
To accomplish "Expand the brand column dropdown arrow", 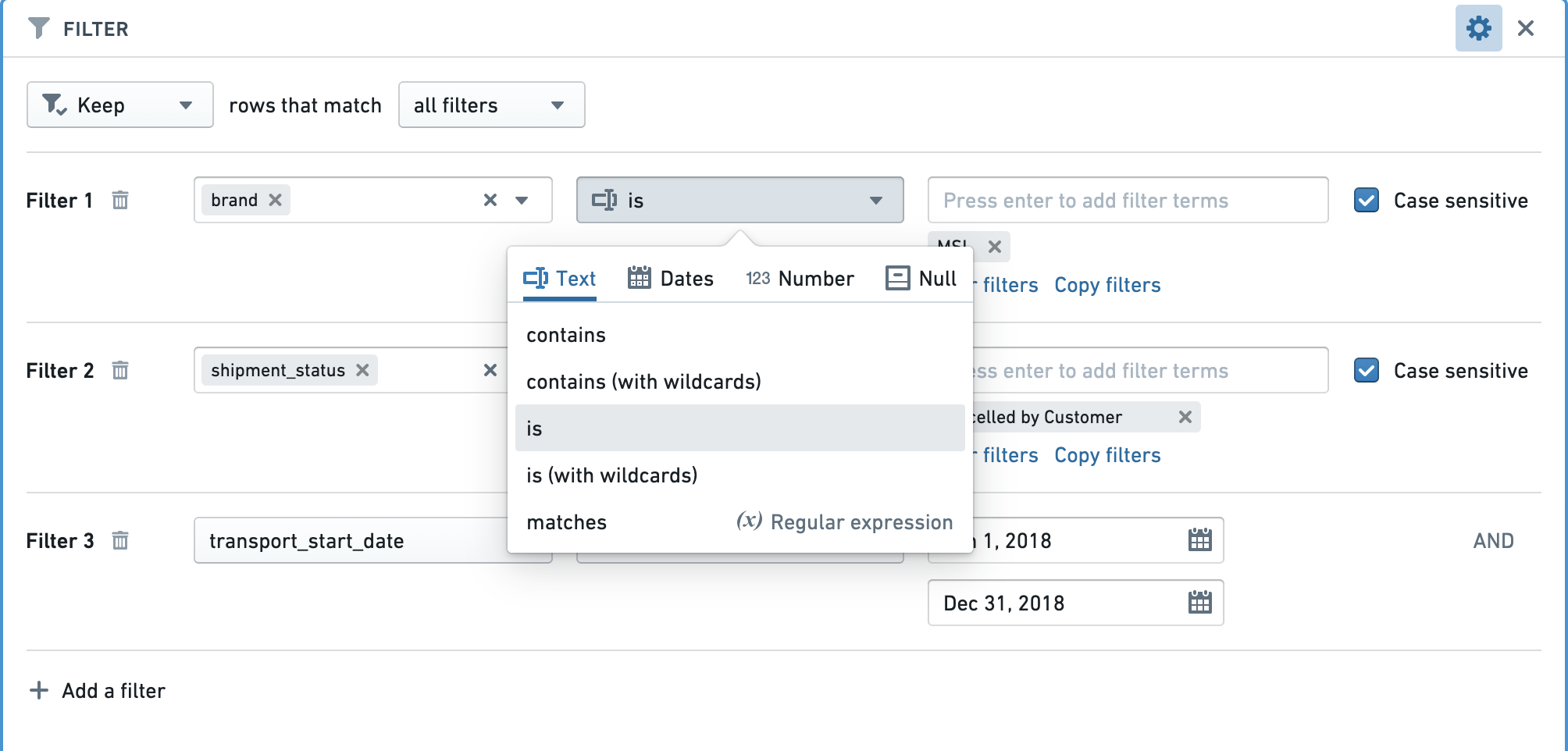I will [522, 200].
